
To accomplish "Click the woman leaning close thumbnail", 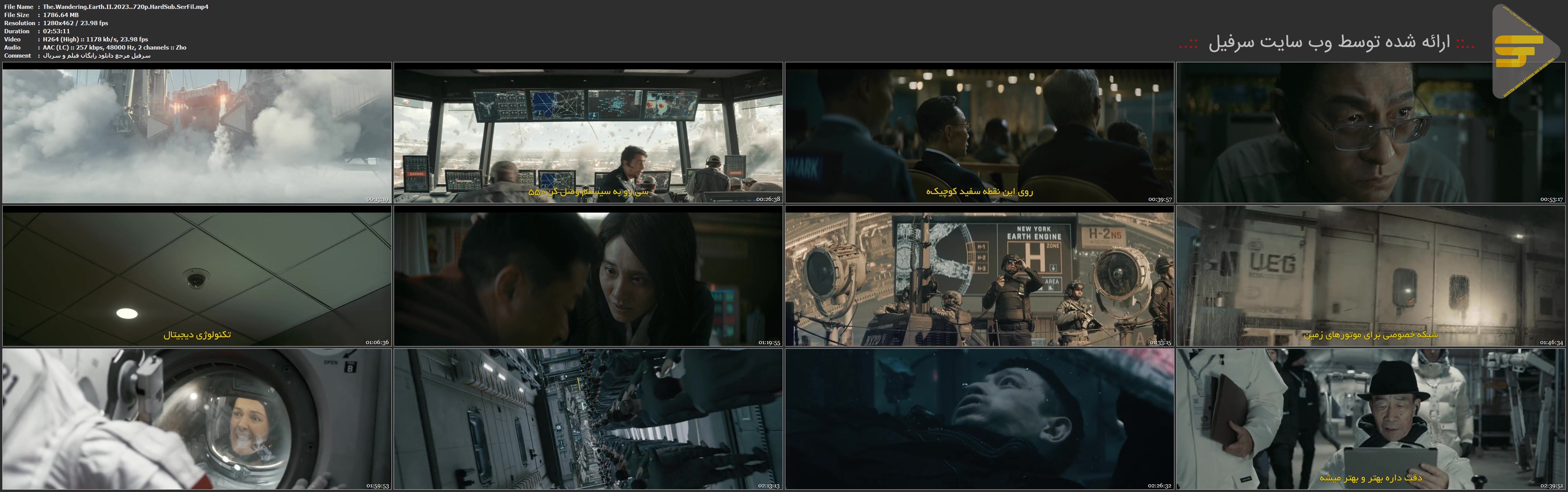I will [x=588, y=277].
